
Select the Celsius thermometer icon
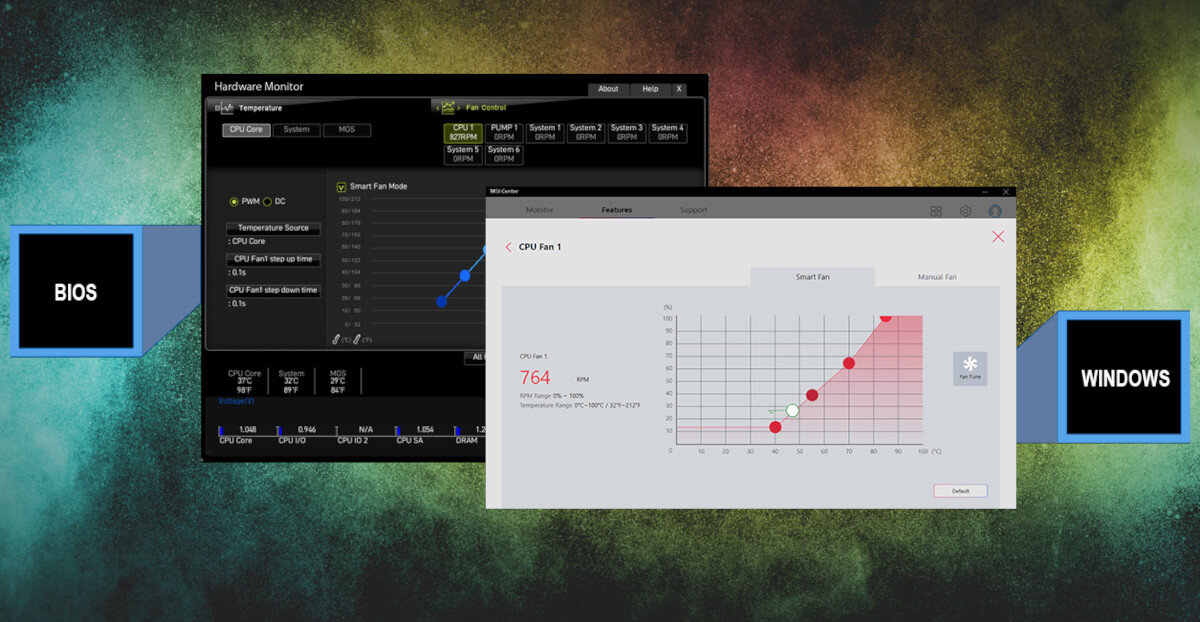(337, 340)
